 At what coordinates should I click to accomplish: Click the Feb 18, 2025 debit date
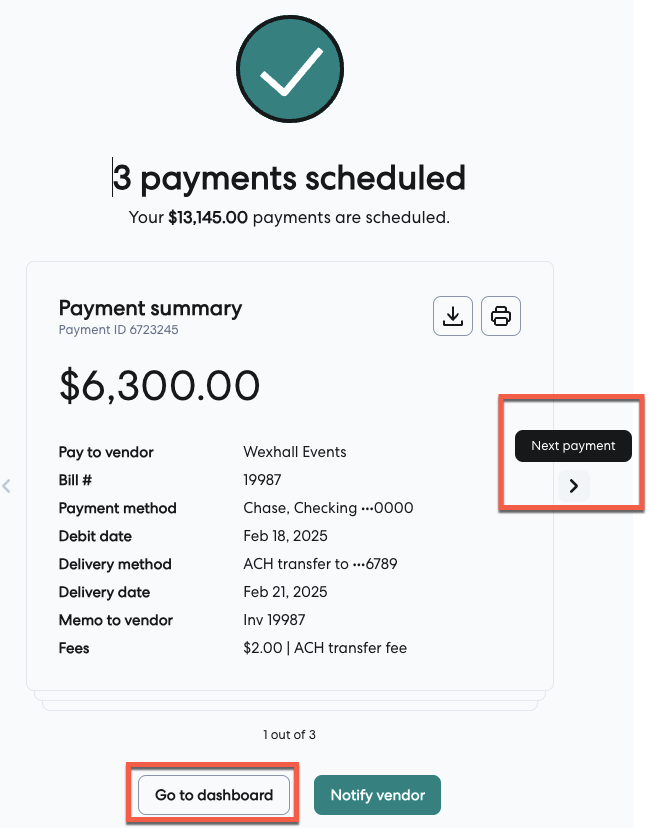coord(285,536)
